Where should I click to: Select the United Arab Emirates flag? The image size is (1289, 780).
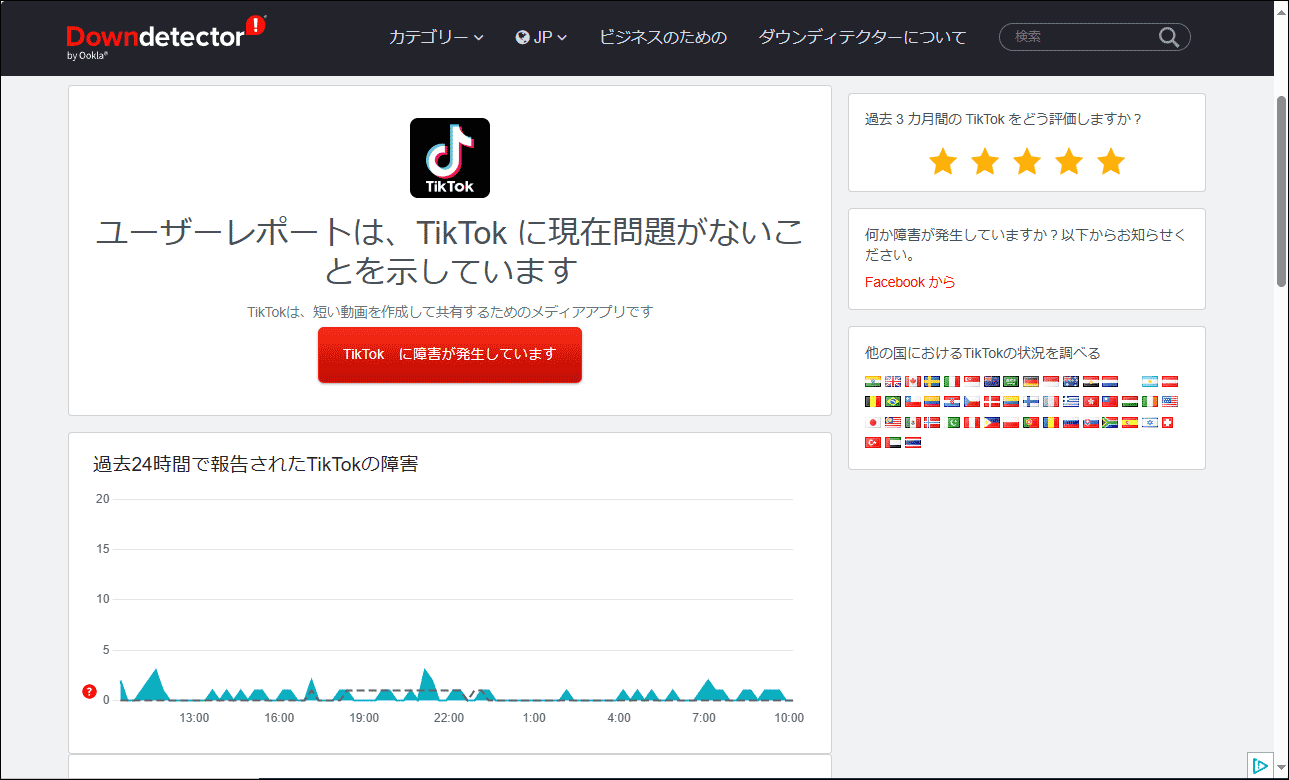pyautogui.click(x=893, y=442)
